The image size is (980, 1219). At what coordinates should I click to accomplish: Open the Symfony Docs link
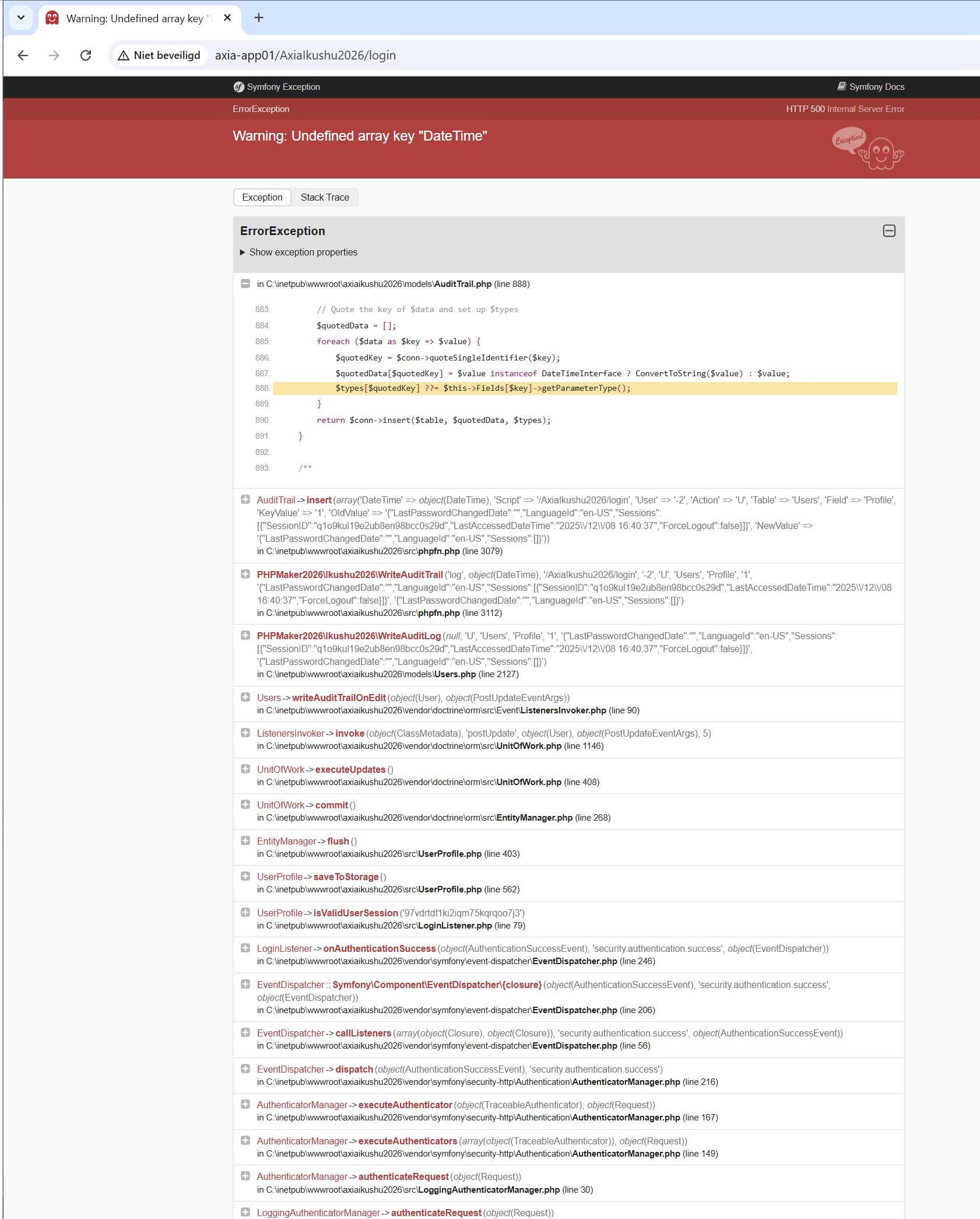coord(871,87)
